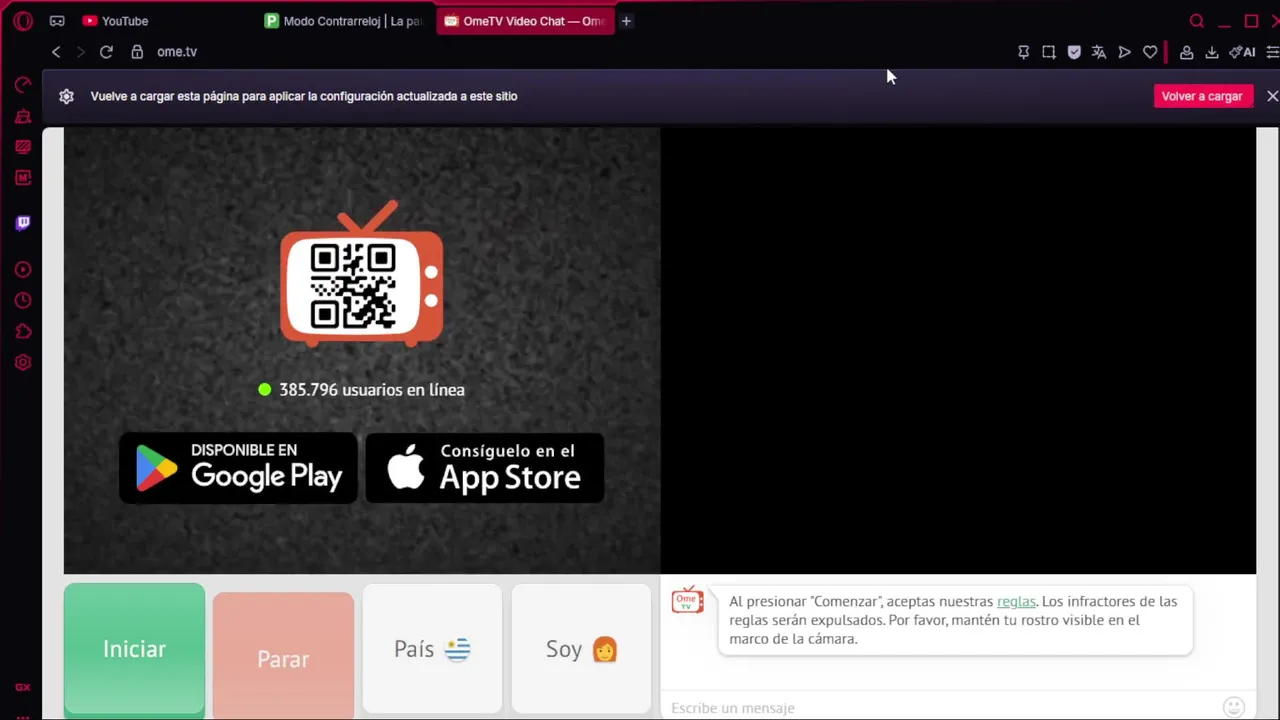Click the 385.796 usuarios en línea text
The image size is (1280, 720).
pos(372,390)
